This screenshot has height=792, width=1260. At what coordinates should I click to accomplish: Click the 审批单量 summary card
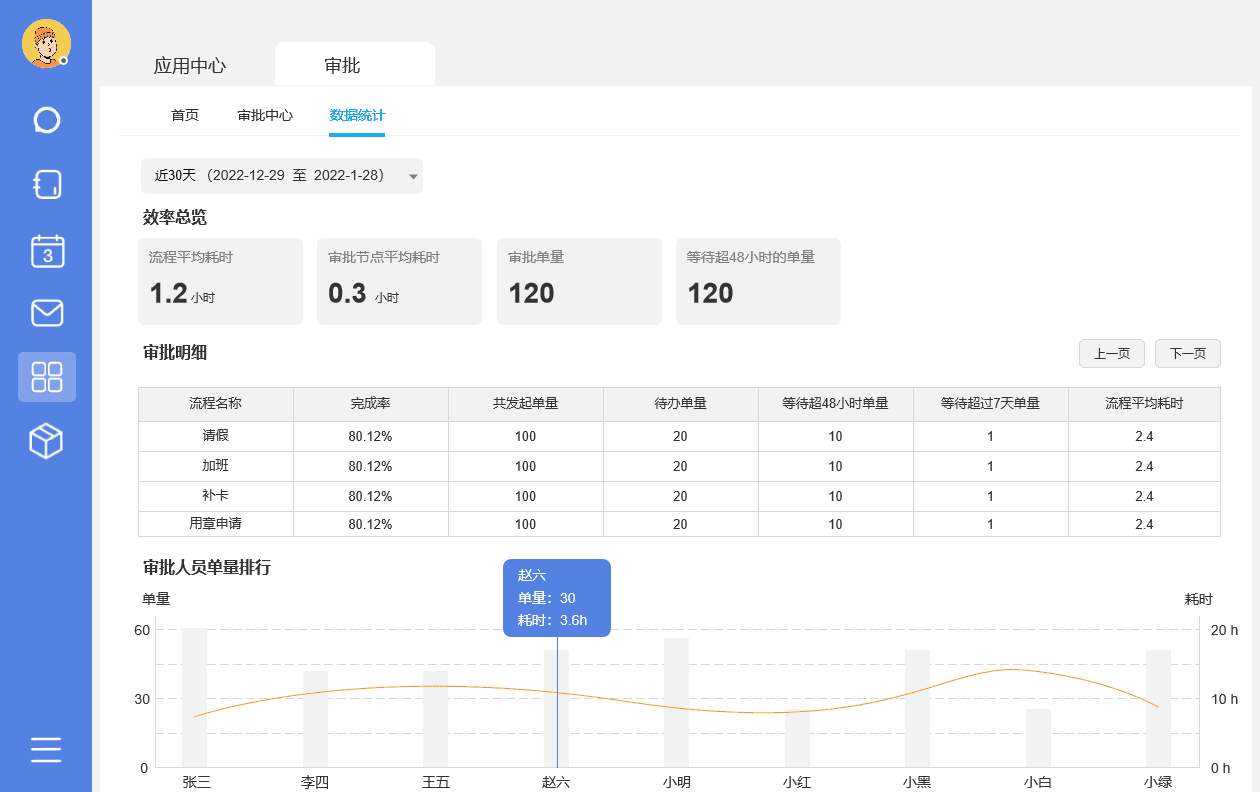579,281
